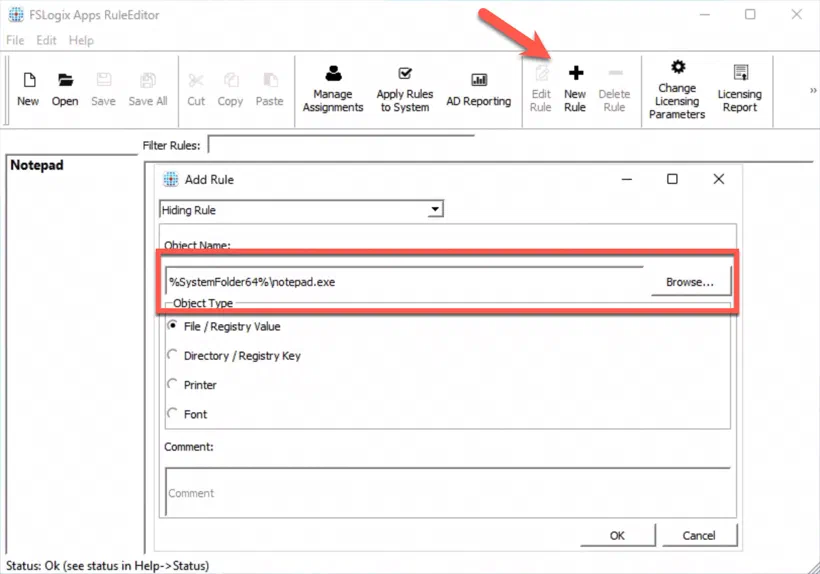
Task: Expand the toolbar overflow chevron
Action: click(x=813, y=90)
